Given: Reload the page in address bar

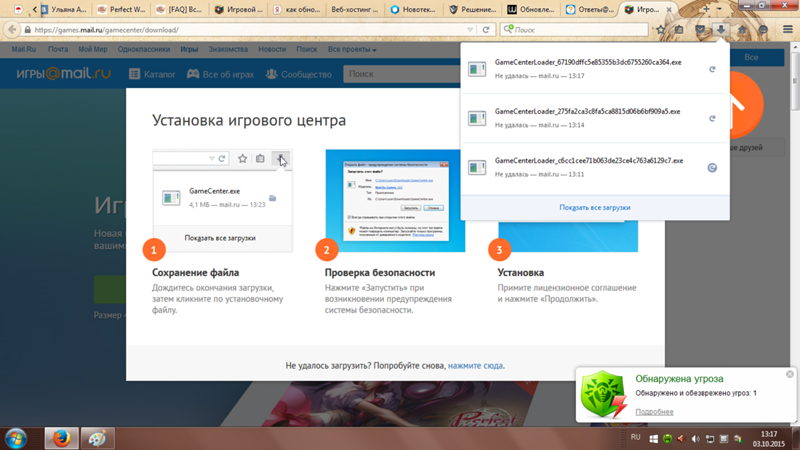Looking at the screenshot, I should click(486, 30).
